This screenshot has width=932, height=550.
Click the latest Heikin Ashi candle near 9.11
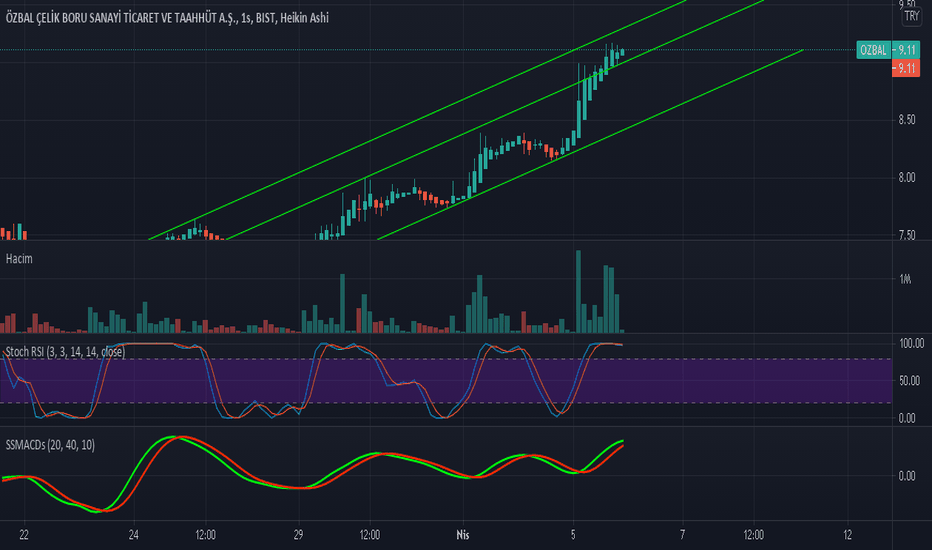(x=622, y=52)
